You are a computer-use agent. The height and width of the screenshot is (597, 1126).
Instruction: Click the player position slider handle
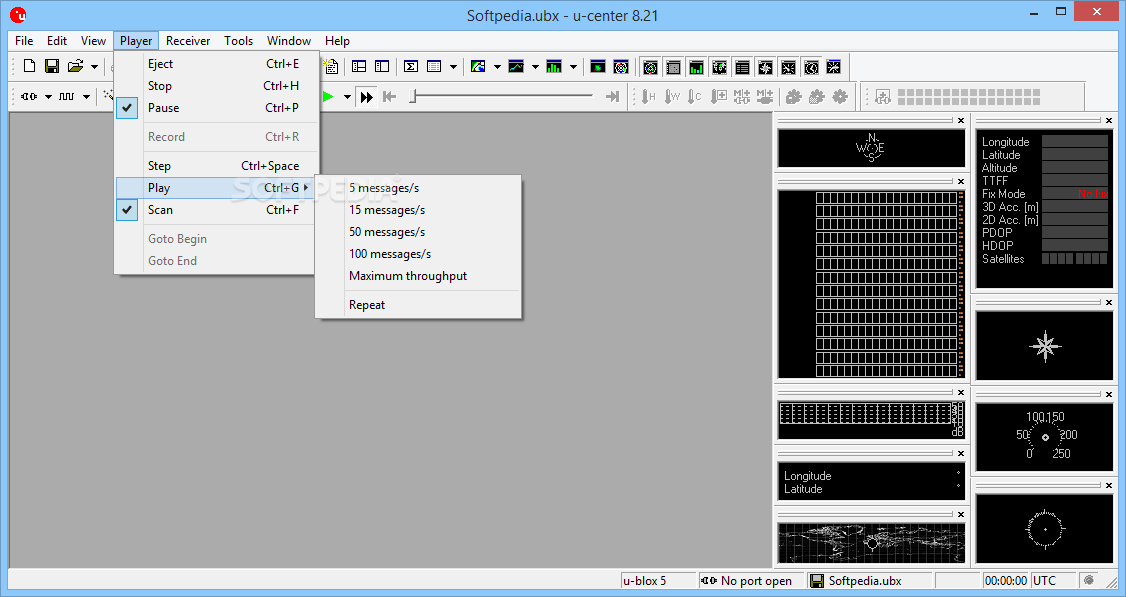(413, 96)
